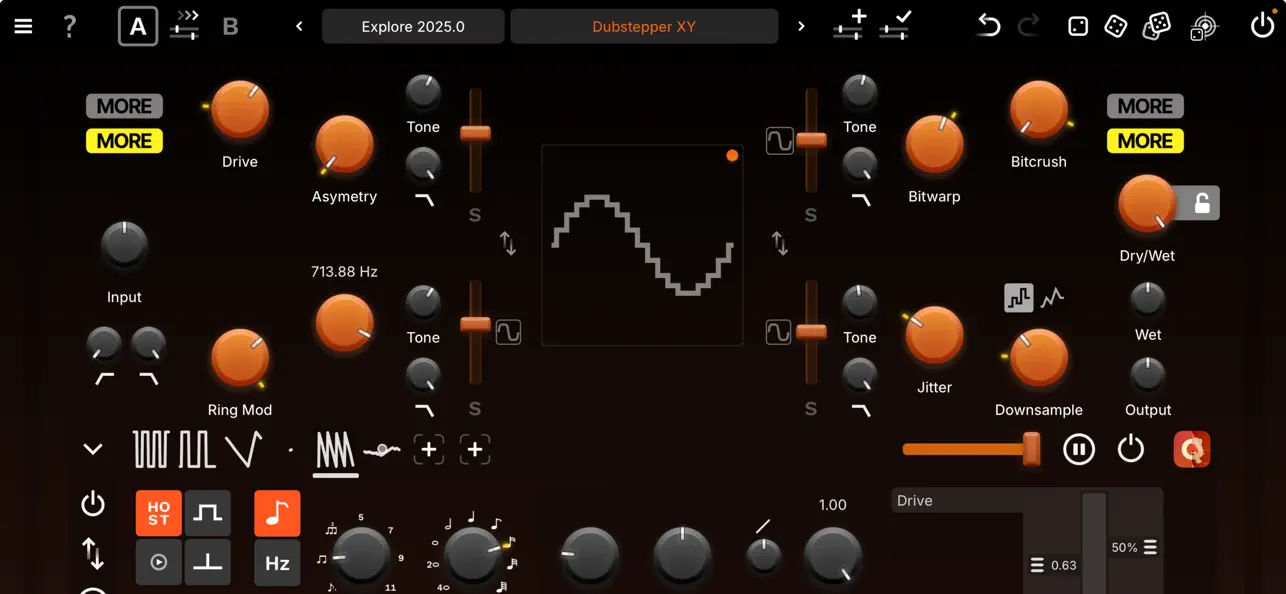Image resolution: width=1286 pixels, height=594 pixels.
Task: Select the dice-with-crosshair targeted randomize icon
Action: 1204,26
